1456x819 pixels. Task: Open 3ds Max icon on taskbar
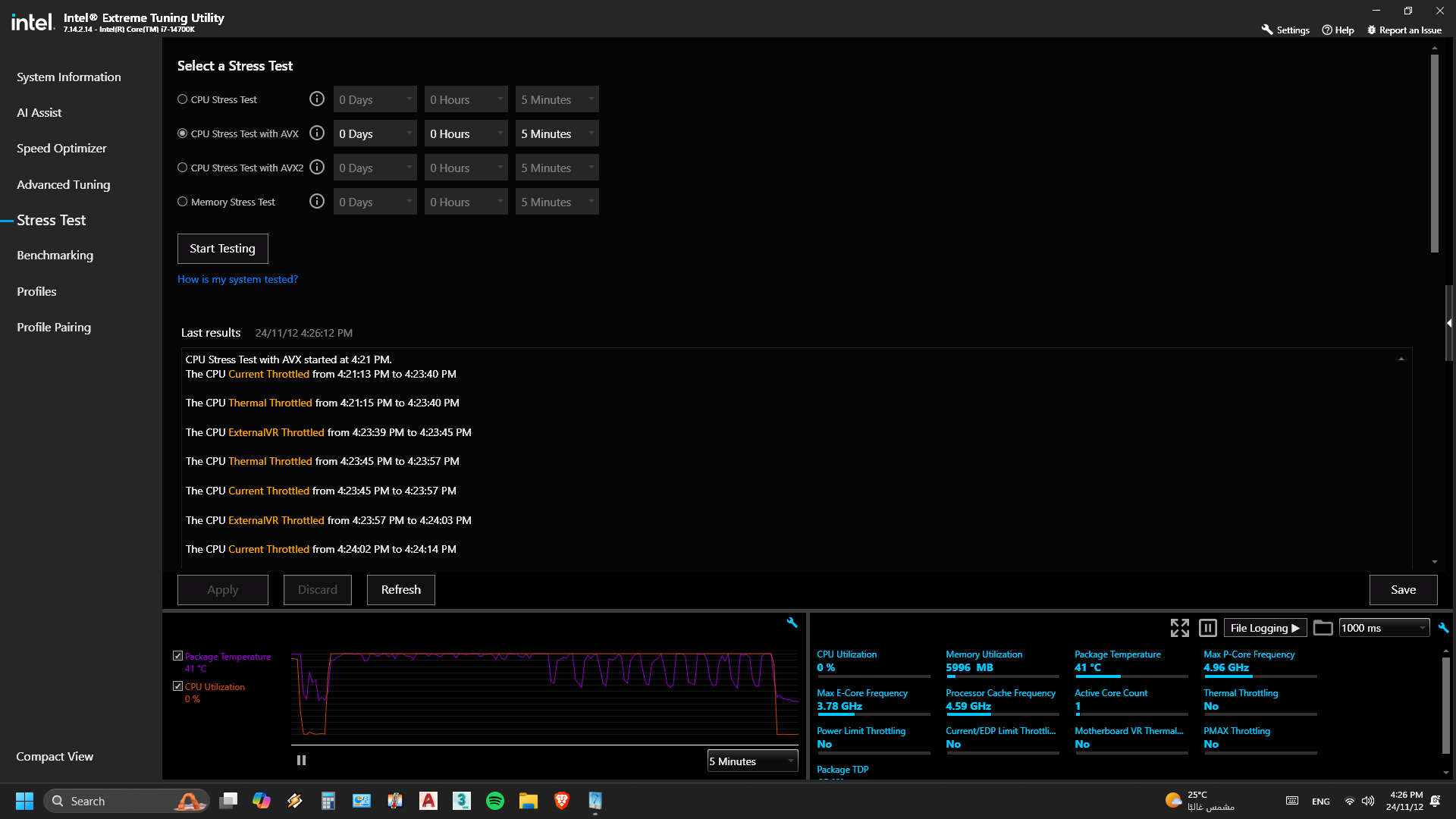point(462,801)
